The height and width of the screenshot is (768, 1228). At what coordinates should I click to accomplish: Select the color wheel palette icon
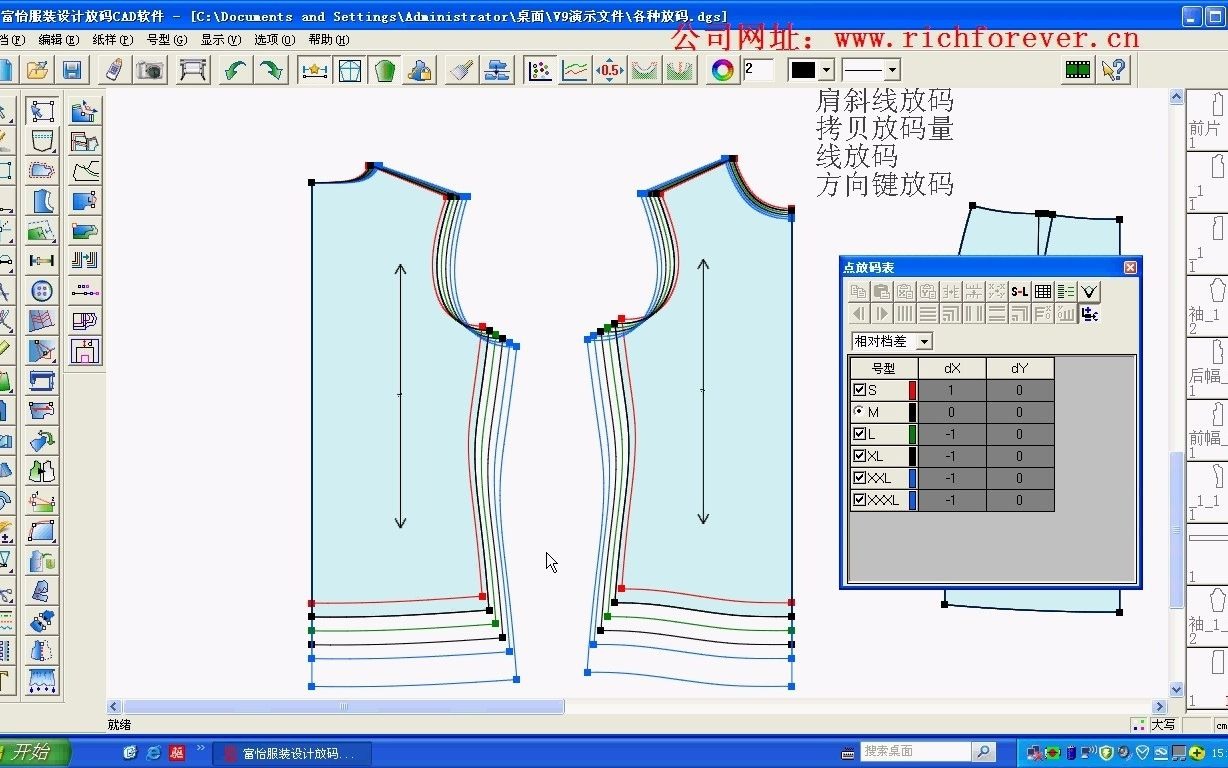coord(722,69)
